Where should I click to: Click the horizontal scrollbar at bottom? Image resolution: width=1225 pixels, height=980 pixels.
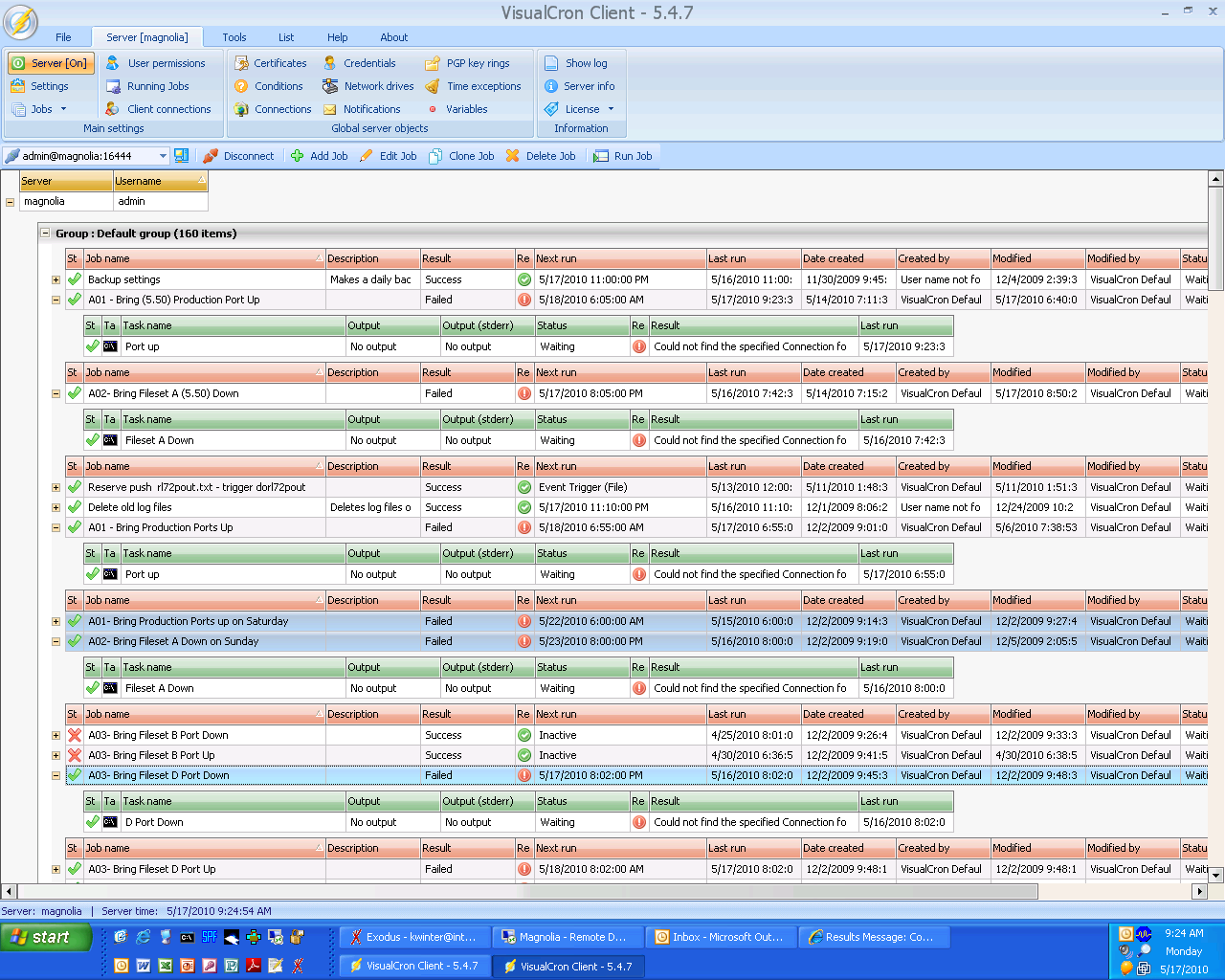(x=526, y=891)
